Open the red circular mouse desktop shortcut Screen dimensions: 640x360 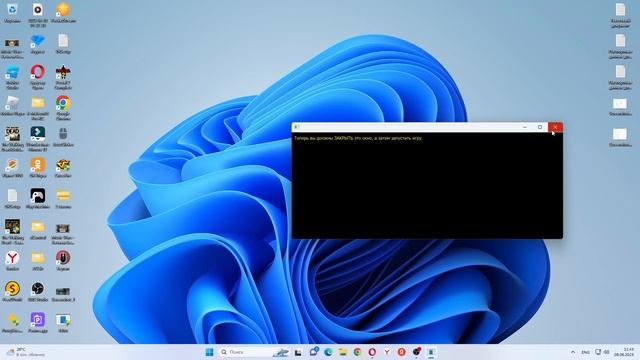(63, 261)
